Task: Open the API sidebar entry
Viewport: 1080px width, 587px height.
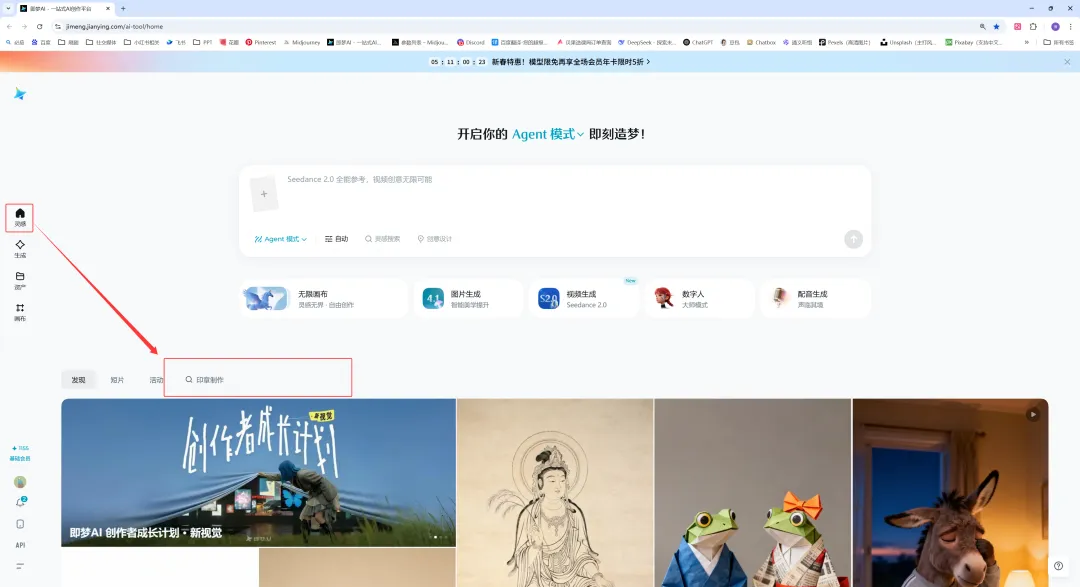Action: tap(20, 545)
